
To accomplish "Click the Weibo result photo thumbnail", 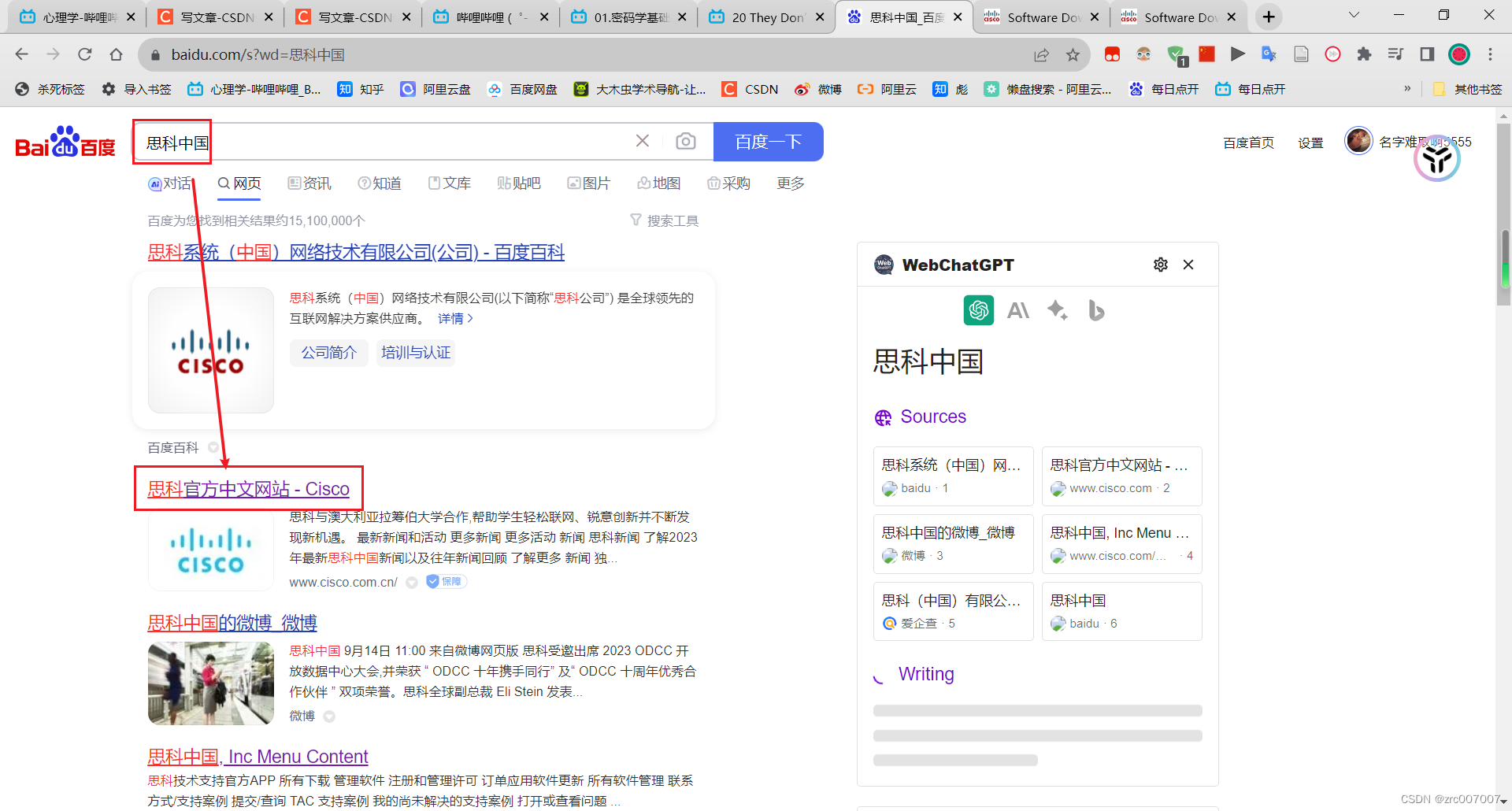I will pyautogui.click(x=211, y=683).
